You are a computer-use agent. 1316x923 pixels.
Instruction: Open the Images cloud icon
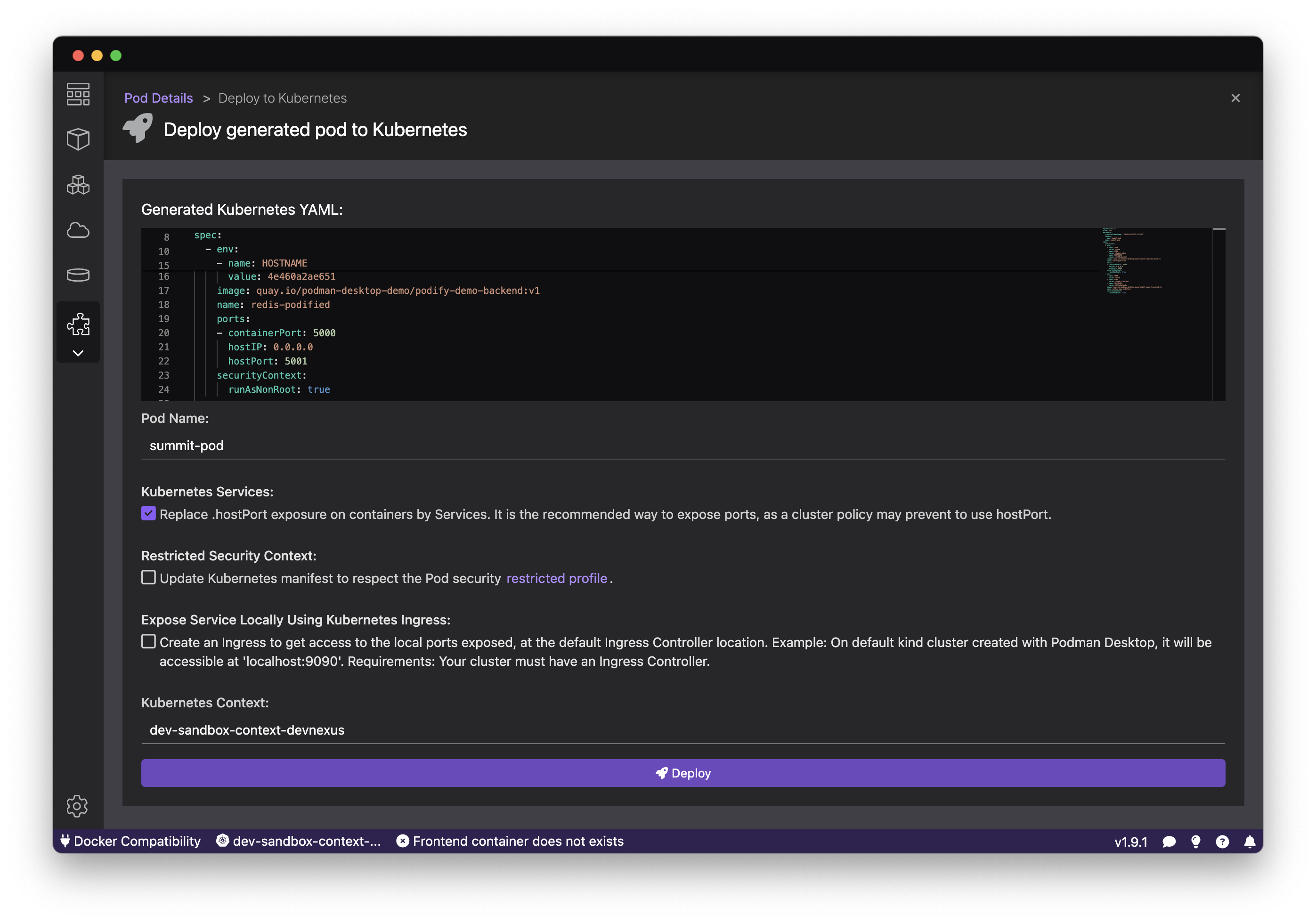click(x=78, y=230)
